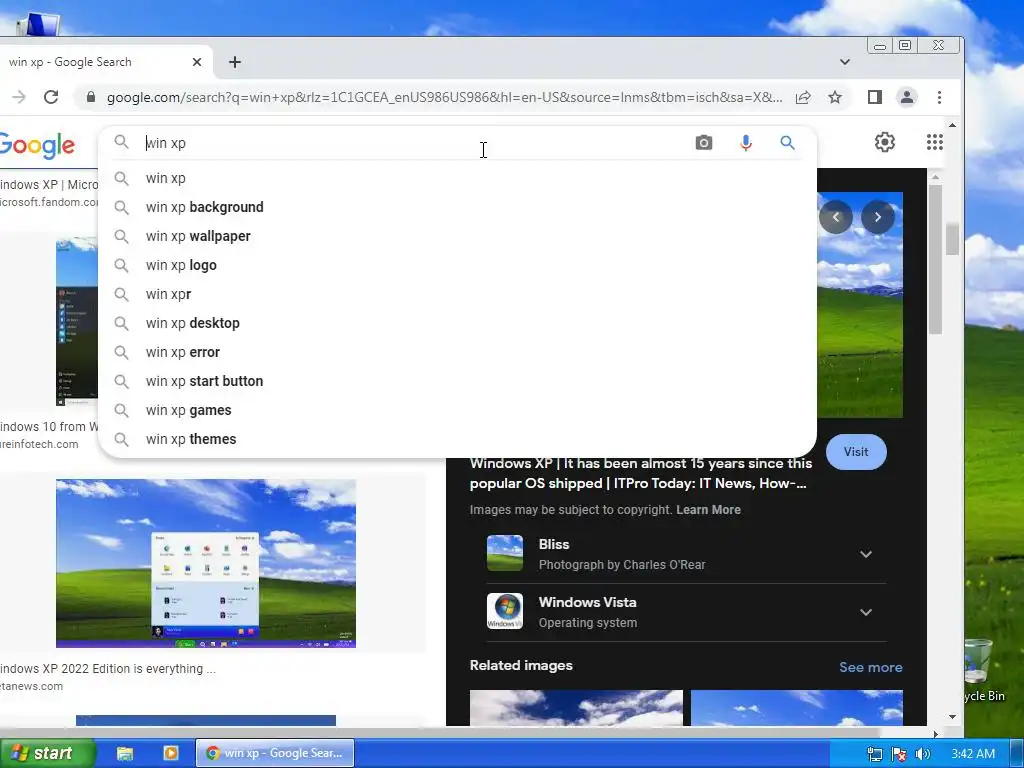Open the Google apps grid
1024x768 pixels.
pos(935,142)
